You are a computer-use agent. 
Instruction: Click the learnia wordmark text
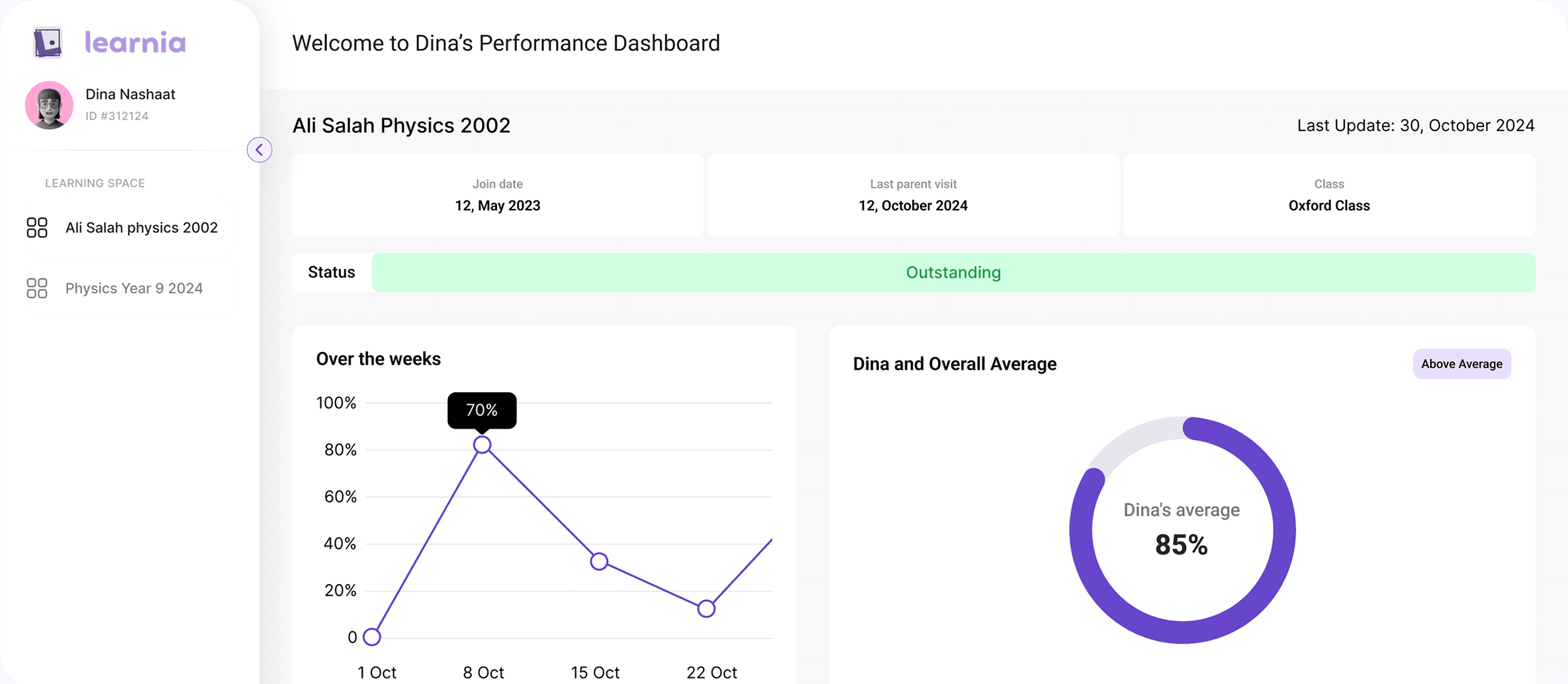(x=136, y=43)
